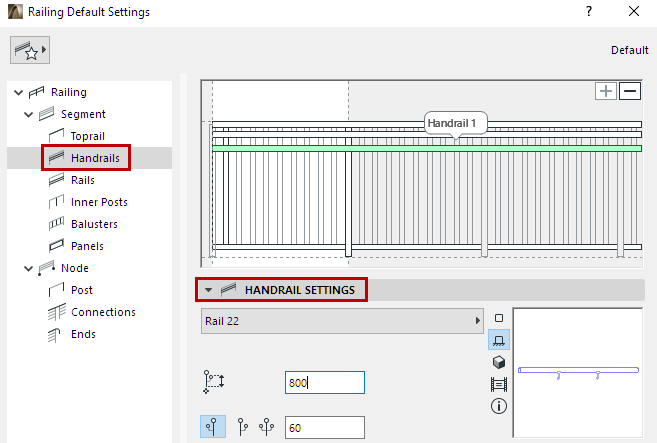Screen dimensions: 657x443
Task: Open the Rail 22 profile dropdown
Action: 339,321
